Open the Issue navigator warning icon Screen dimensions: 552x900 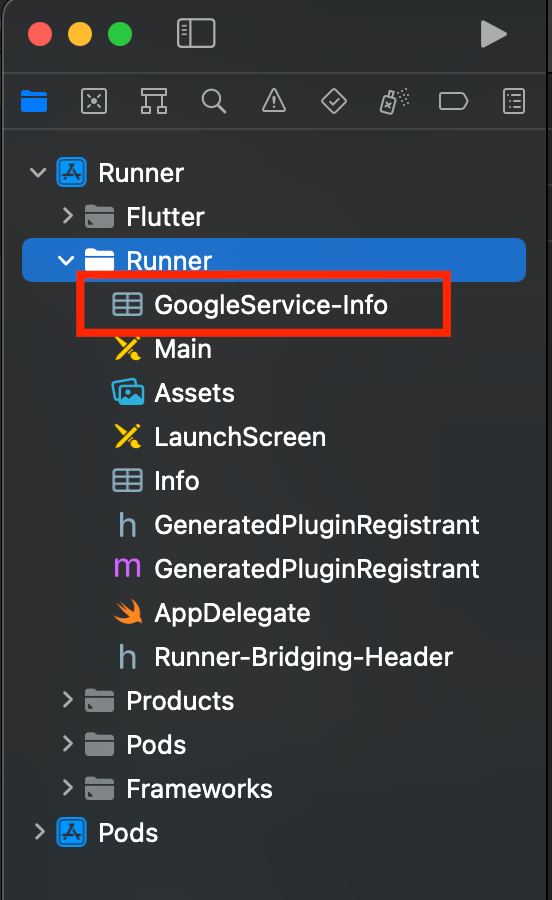pyautogui.click(x=274, y=102)
